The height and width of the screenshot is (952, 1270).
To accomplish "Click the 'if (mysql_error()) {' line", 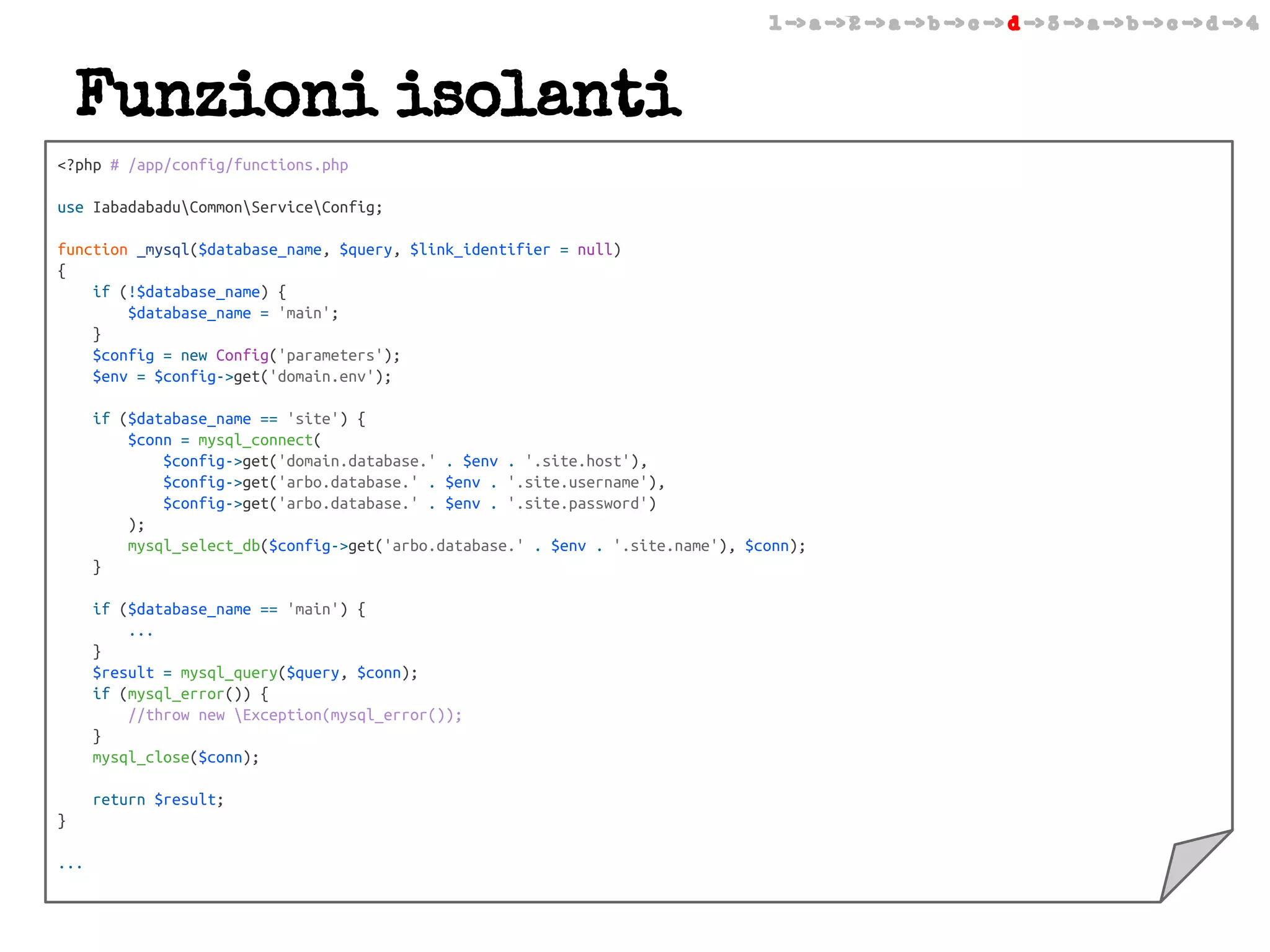I will coord(180,694).
